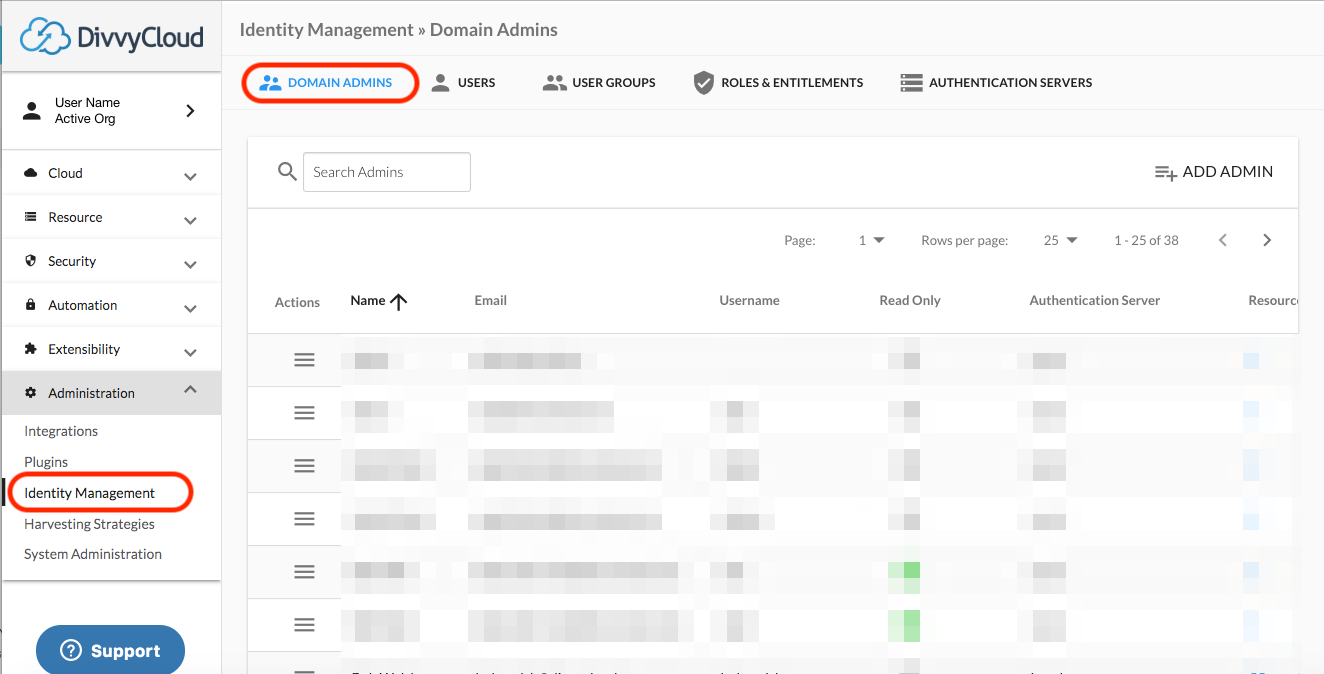Click the search magnifier icon

tap(287, 172)
